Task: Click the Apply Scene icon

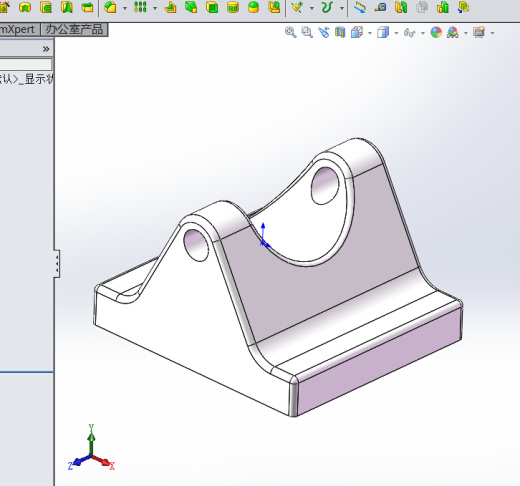Action: pos(453,32)
